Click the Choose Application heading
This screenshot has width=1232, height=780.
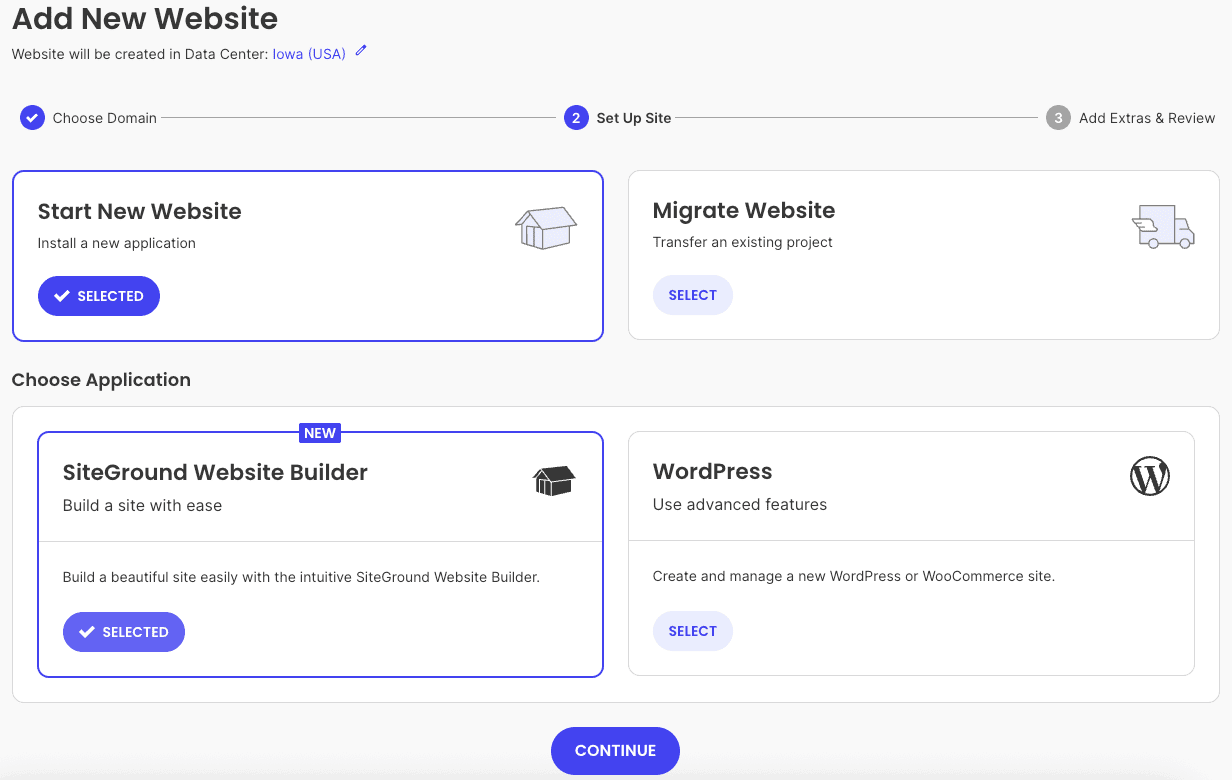tap(101, 380)
